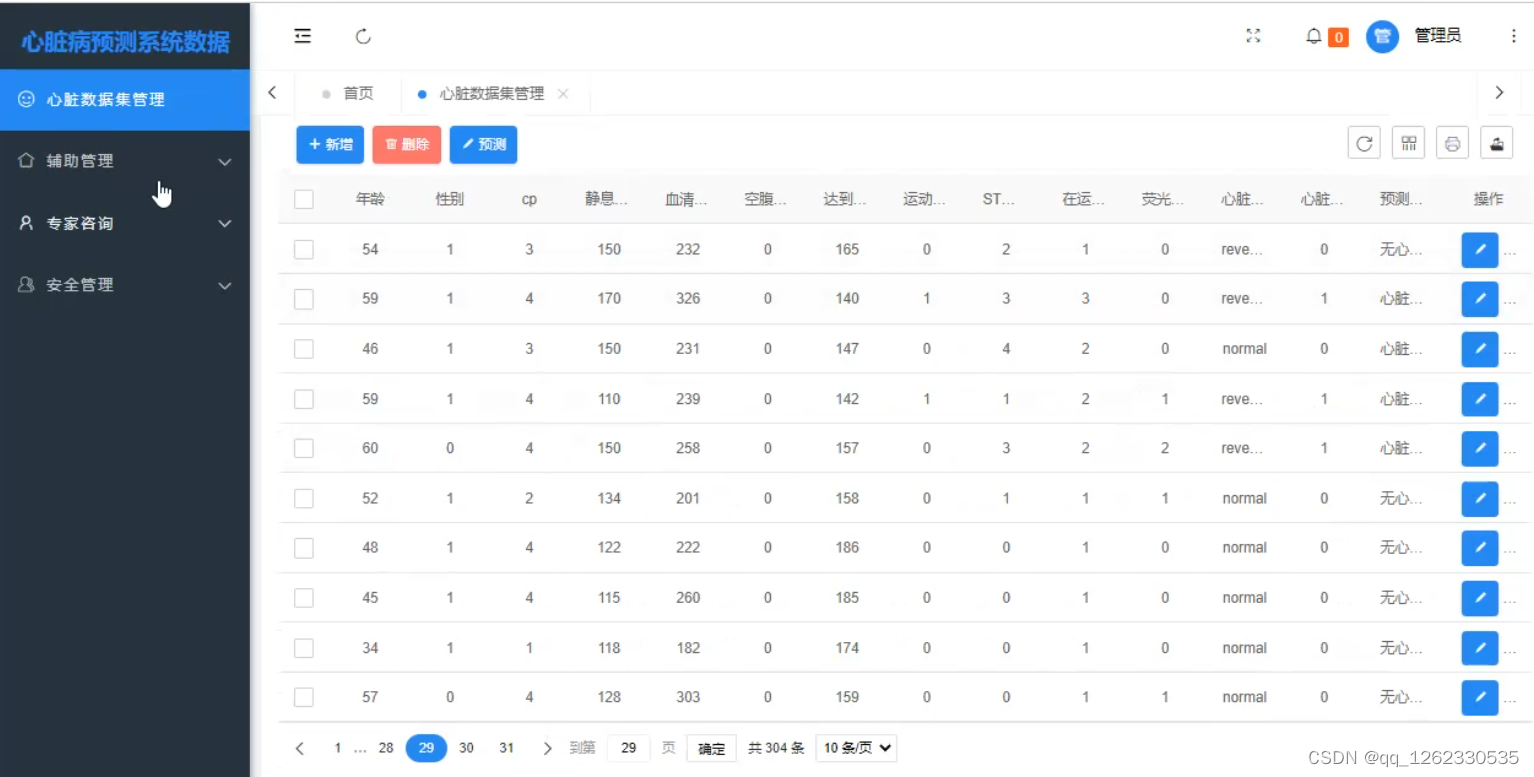Click the 年龄 column header
The height and width of the screenshot is (777, 1534).
point(370,199)
